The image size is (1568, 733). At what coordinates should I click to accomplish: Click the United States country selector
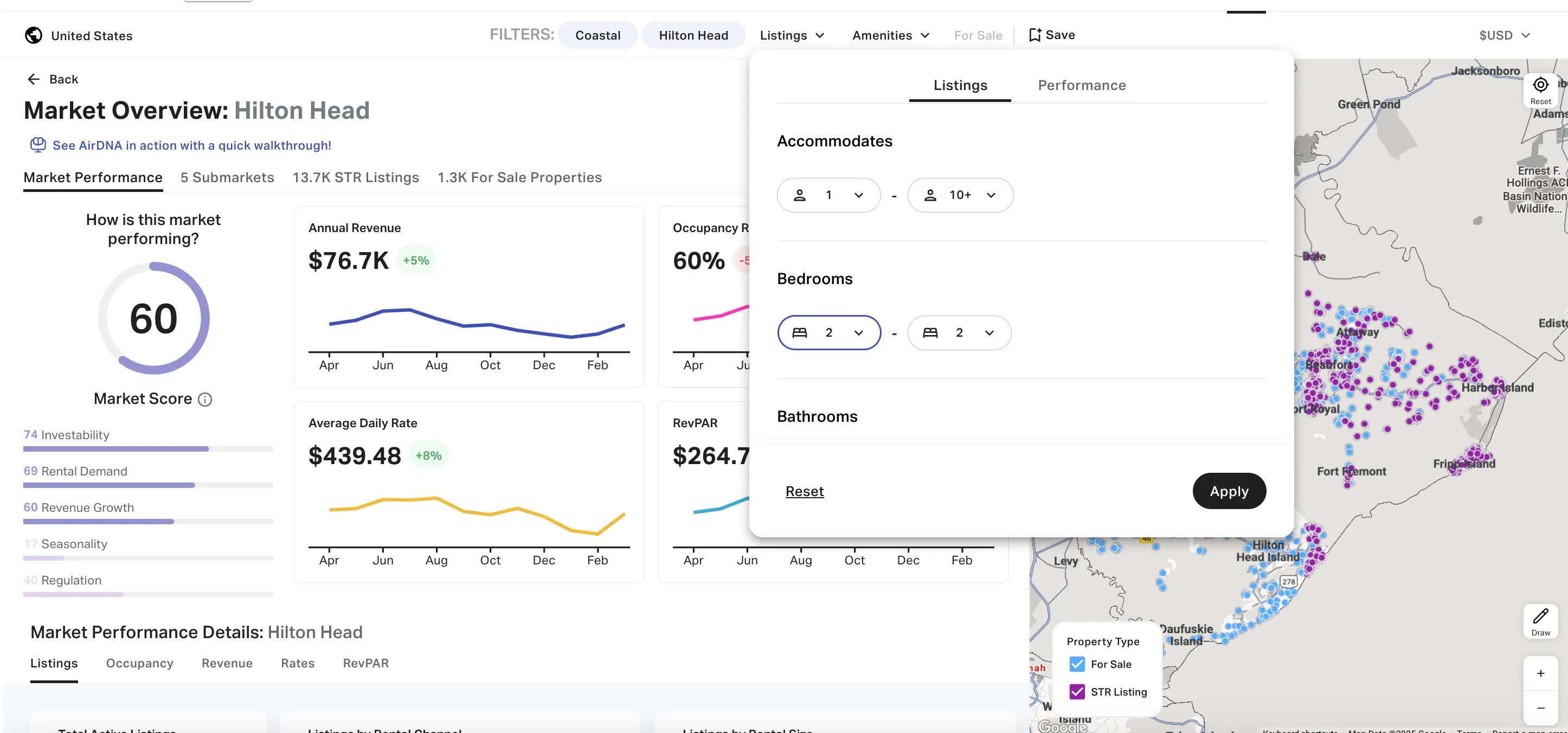(79, 35)
